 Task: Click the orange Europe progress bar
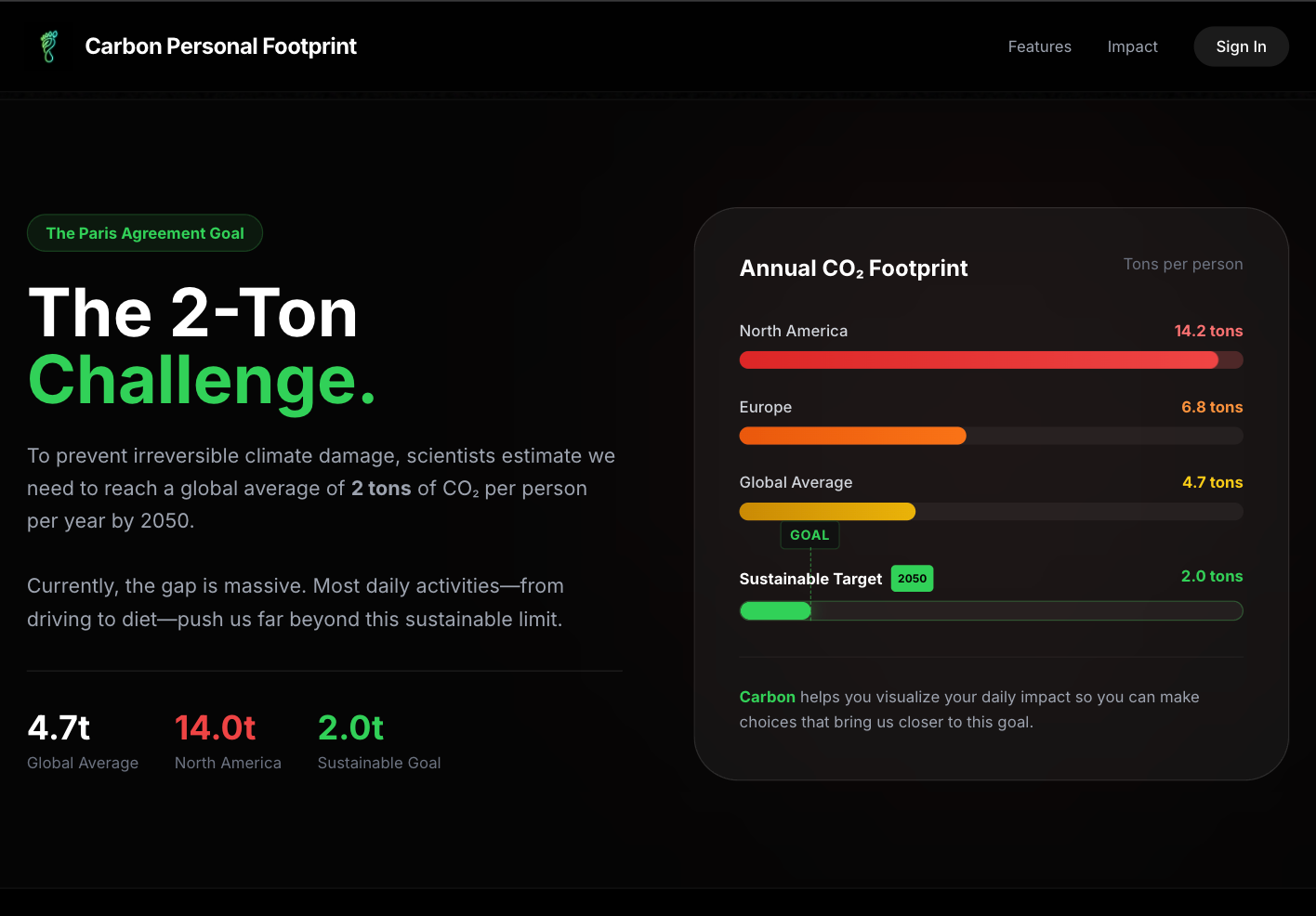[852, 436]
